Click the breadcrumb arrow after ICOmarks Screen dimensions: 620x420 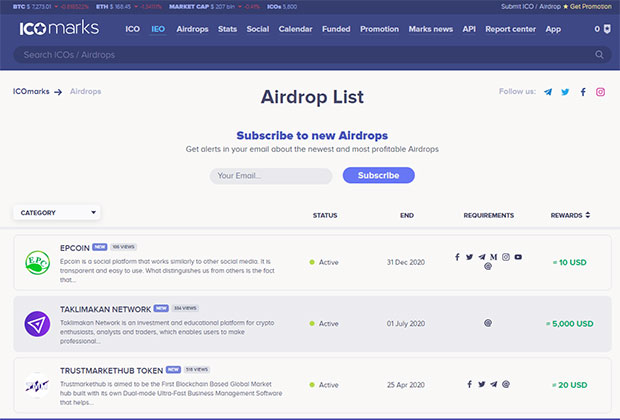point(58,92)
